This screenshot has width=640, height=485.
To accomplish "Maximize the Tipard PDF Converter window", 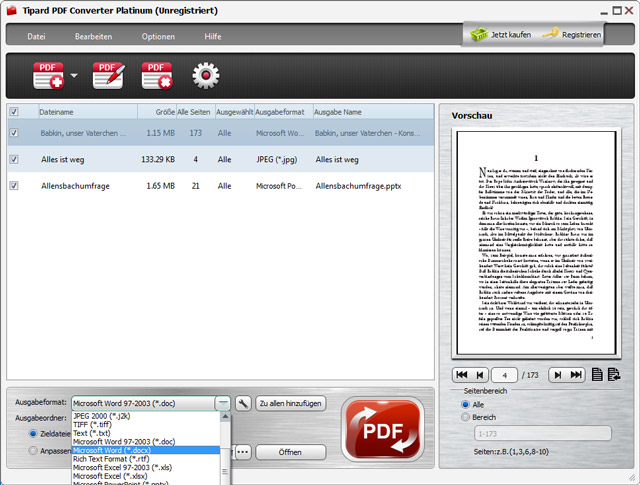I will click(617, 11).
